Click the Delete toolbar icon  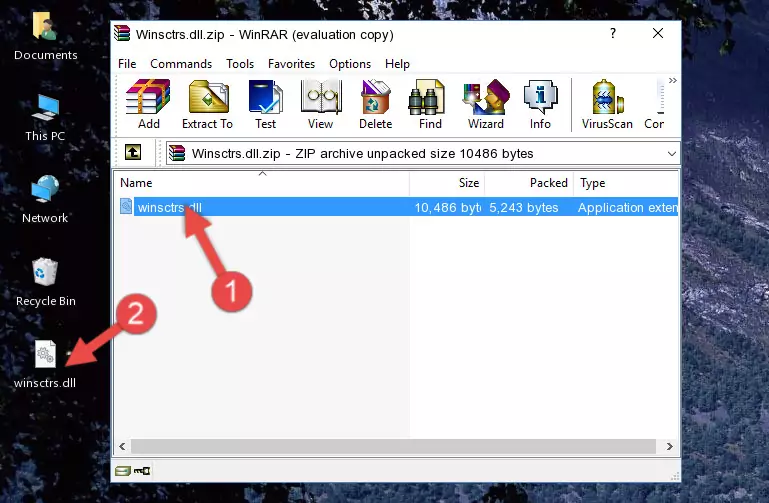pyautogui.click(x=375, y=104)
